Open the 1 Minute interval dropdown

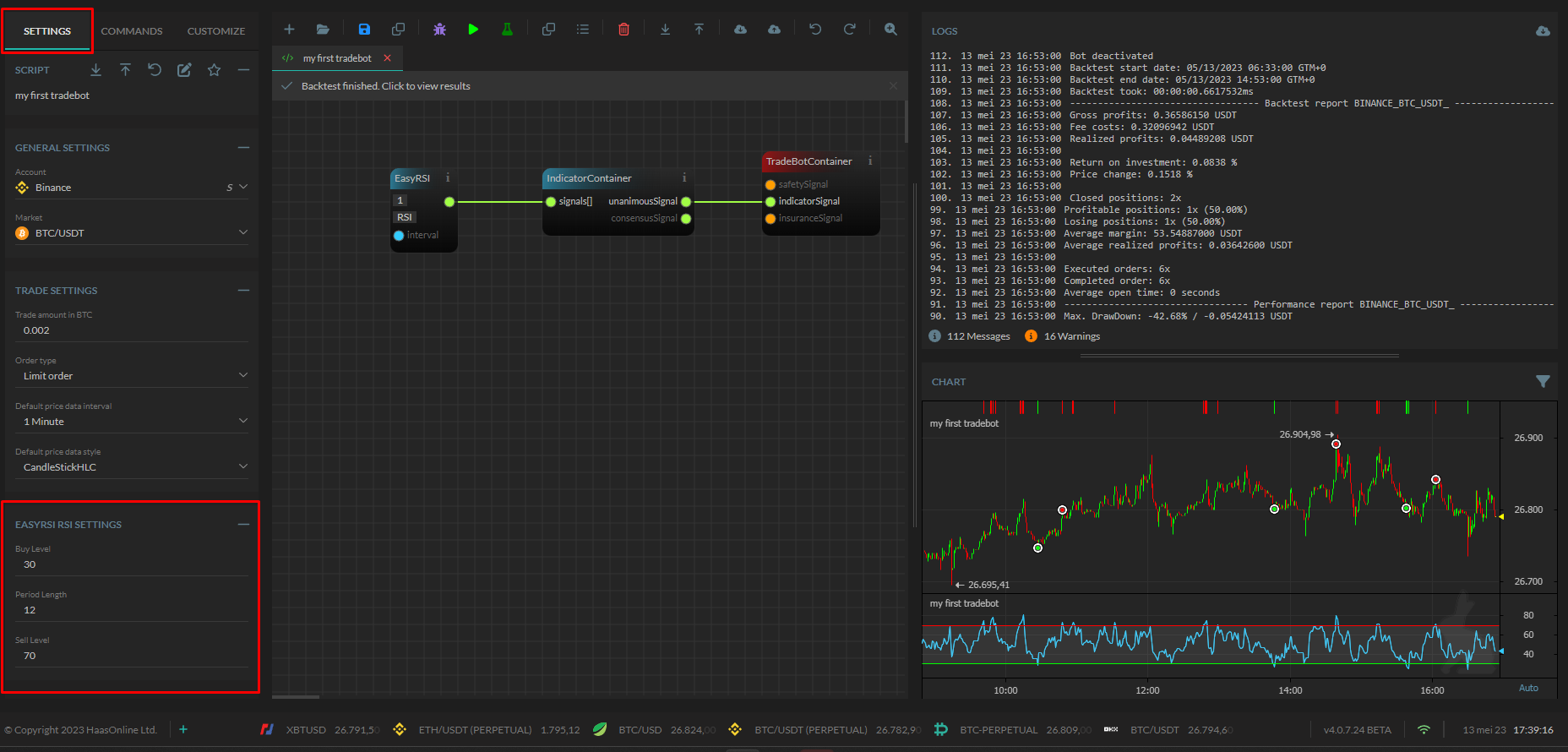[x=132, y=422]
